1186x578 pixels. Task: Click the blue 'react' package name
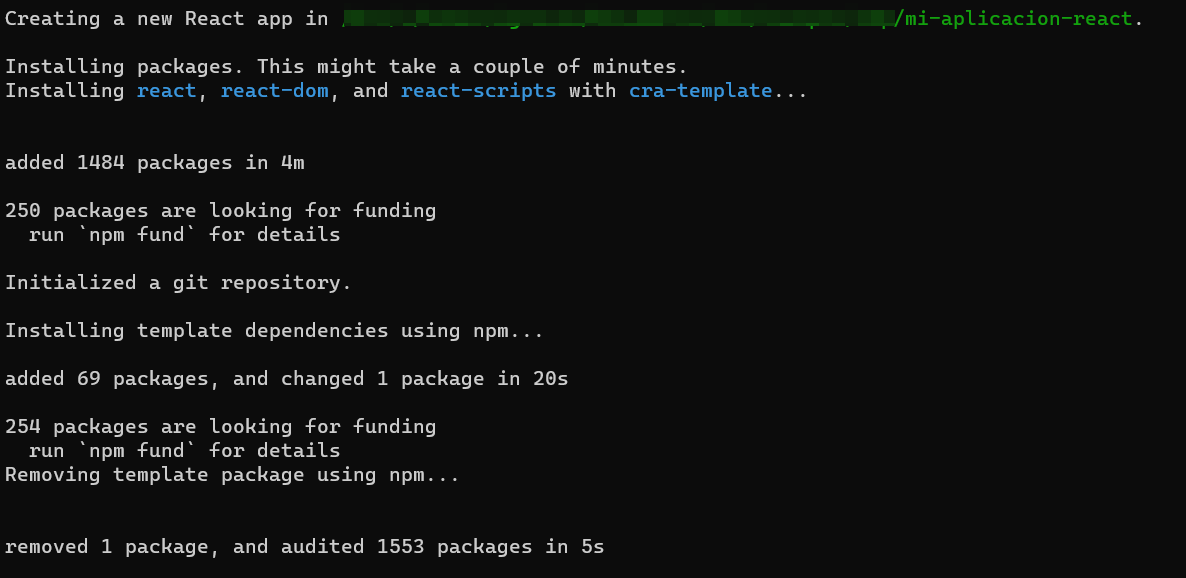(x=166, y=91)
